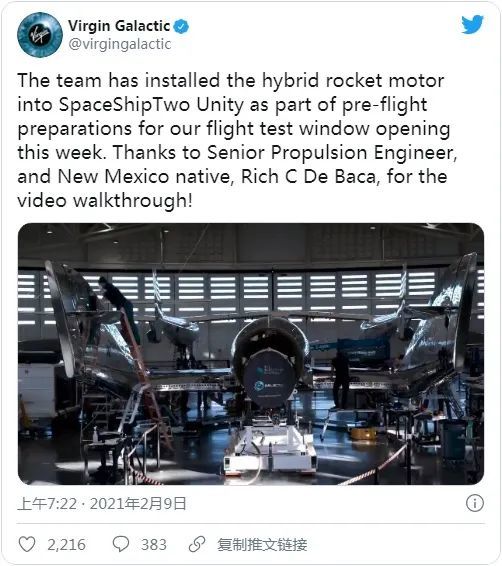Screen dimensions: 502x566
Task: Click the 2,216 likes count
Action: point(66,544)
